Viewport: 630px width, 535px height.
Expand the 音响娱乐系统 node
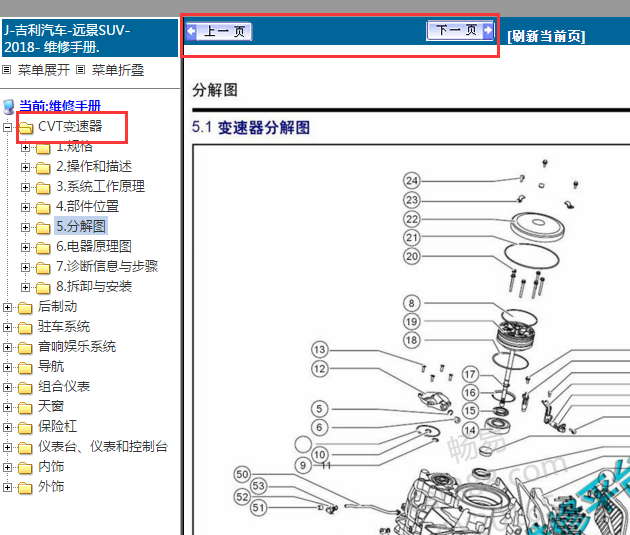[7, 347]
